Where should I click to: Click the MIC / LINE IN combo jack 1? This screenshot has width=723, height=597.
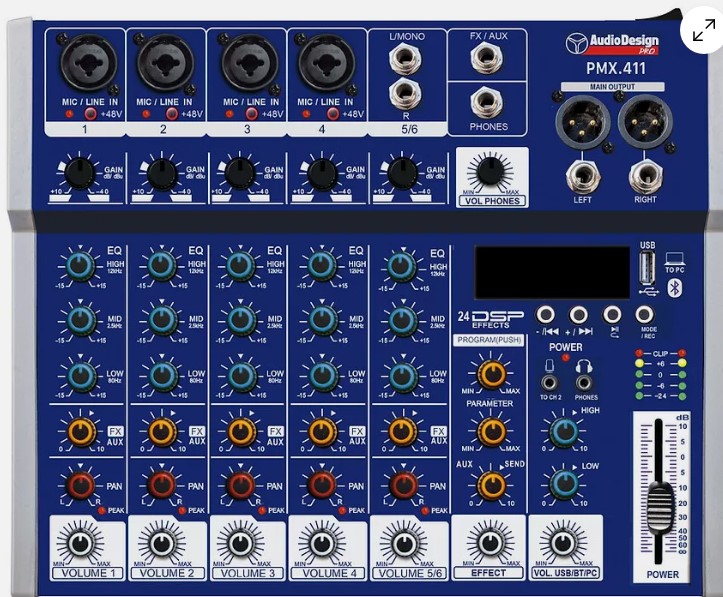pos(88,63)
